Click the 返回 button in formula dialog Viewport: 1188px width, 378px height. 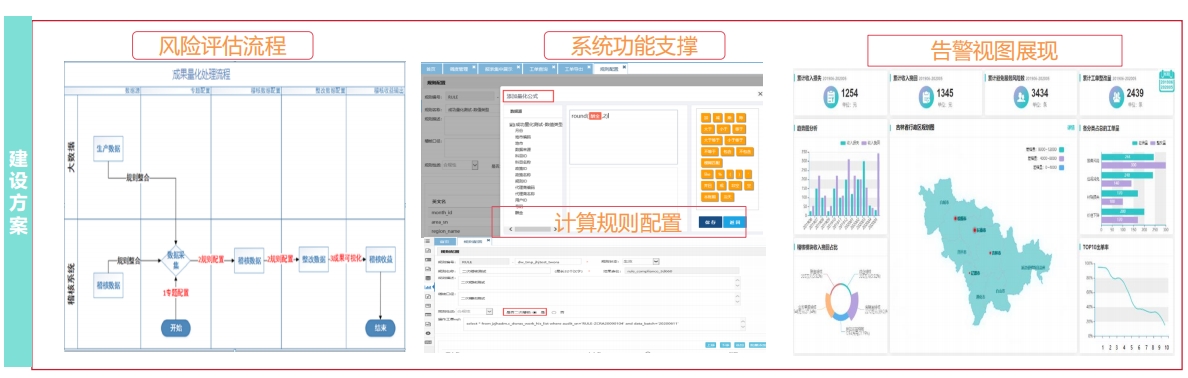coord(735,222)
